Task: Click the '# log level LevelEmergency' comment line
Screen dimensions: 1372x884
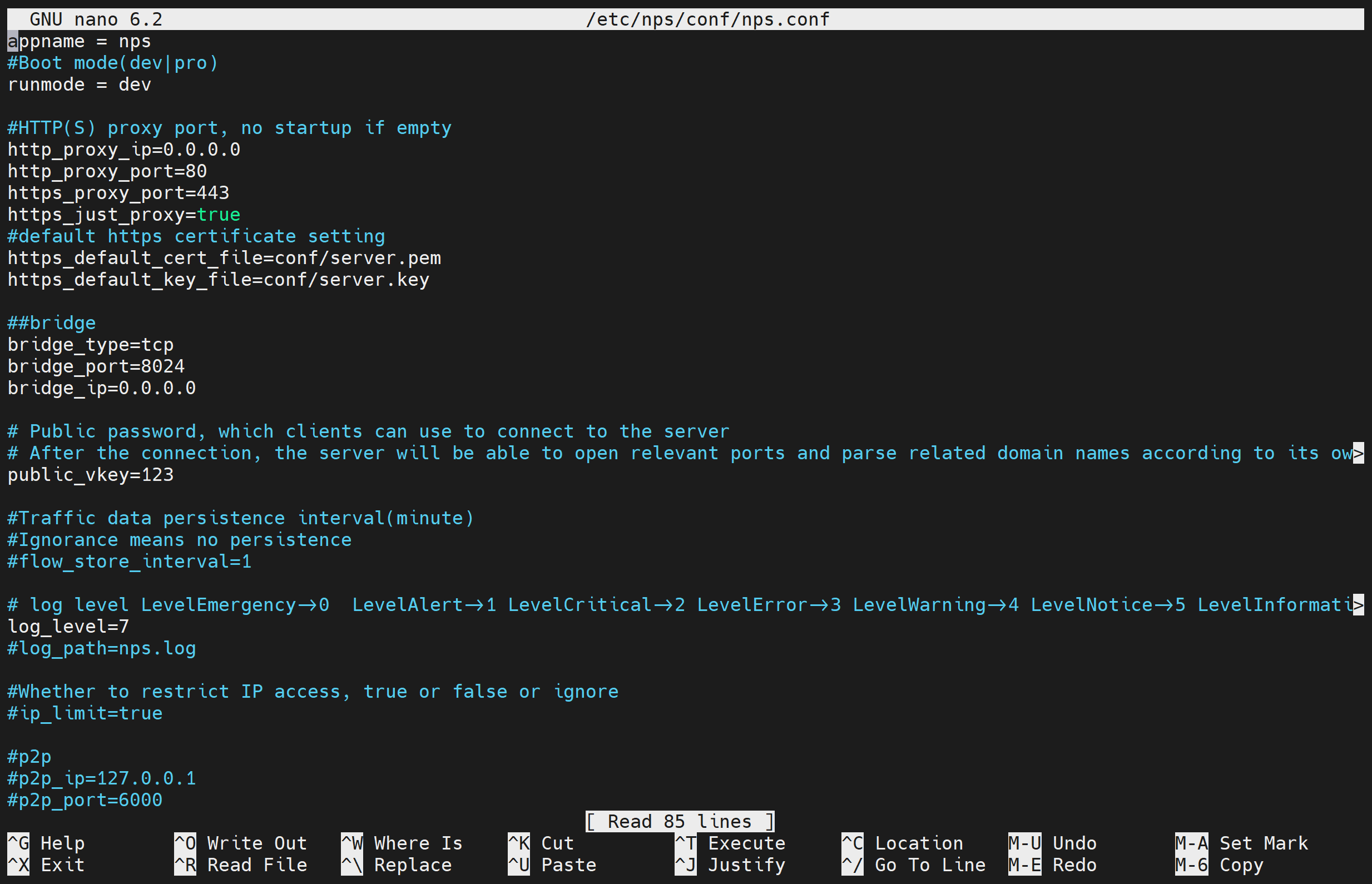Action: point(680,605)
